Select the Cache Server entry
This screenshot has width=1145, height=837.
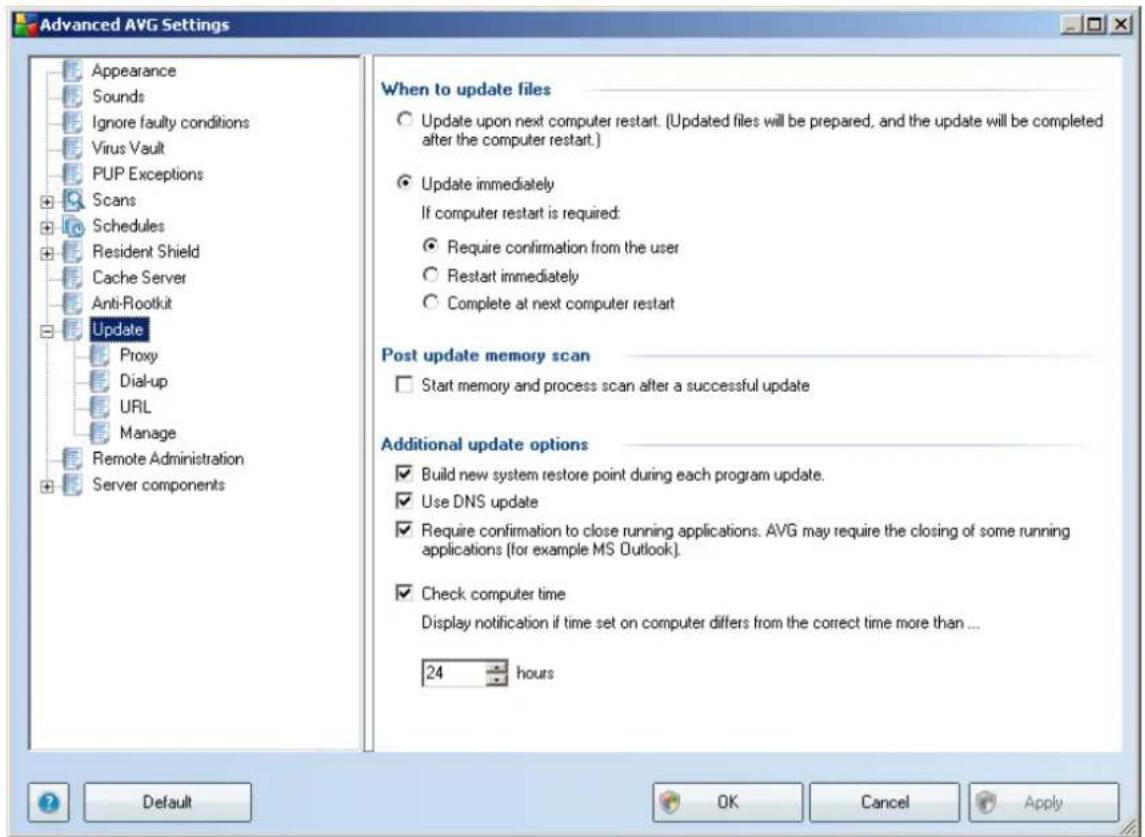click(139, 278)
